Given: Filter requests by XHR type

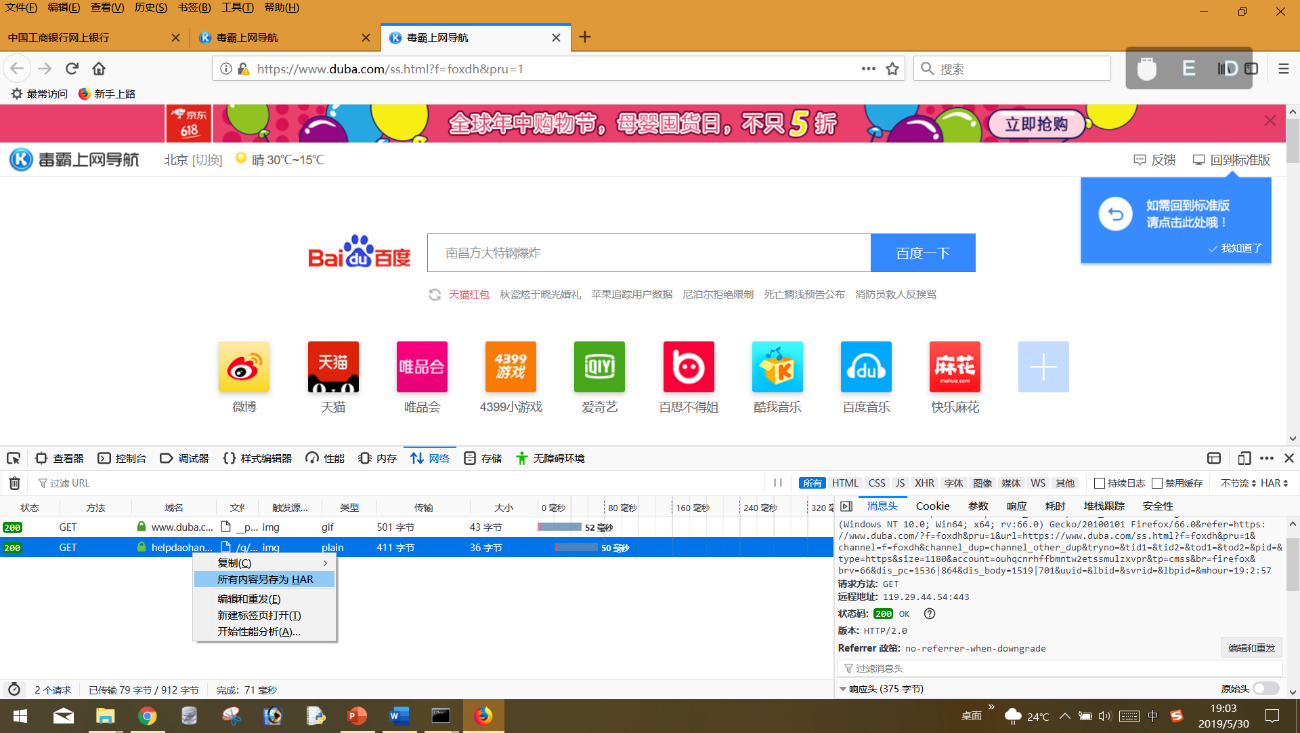Looking at the screenshot, I should click(924, 484).
